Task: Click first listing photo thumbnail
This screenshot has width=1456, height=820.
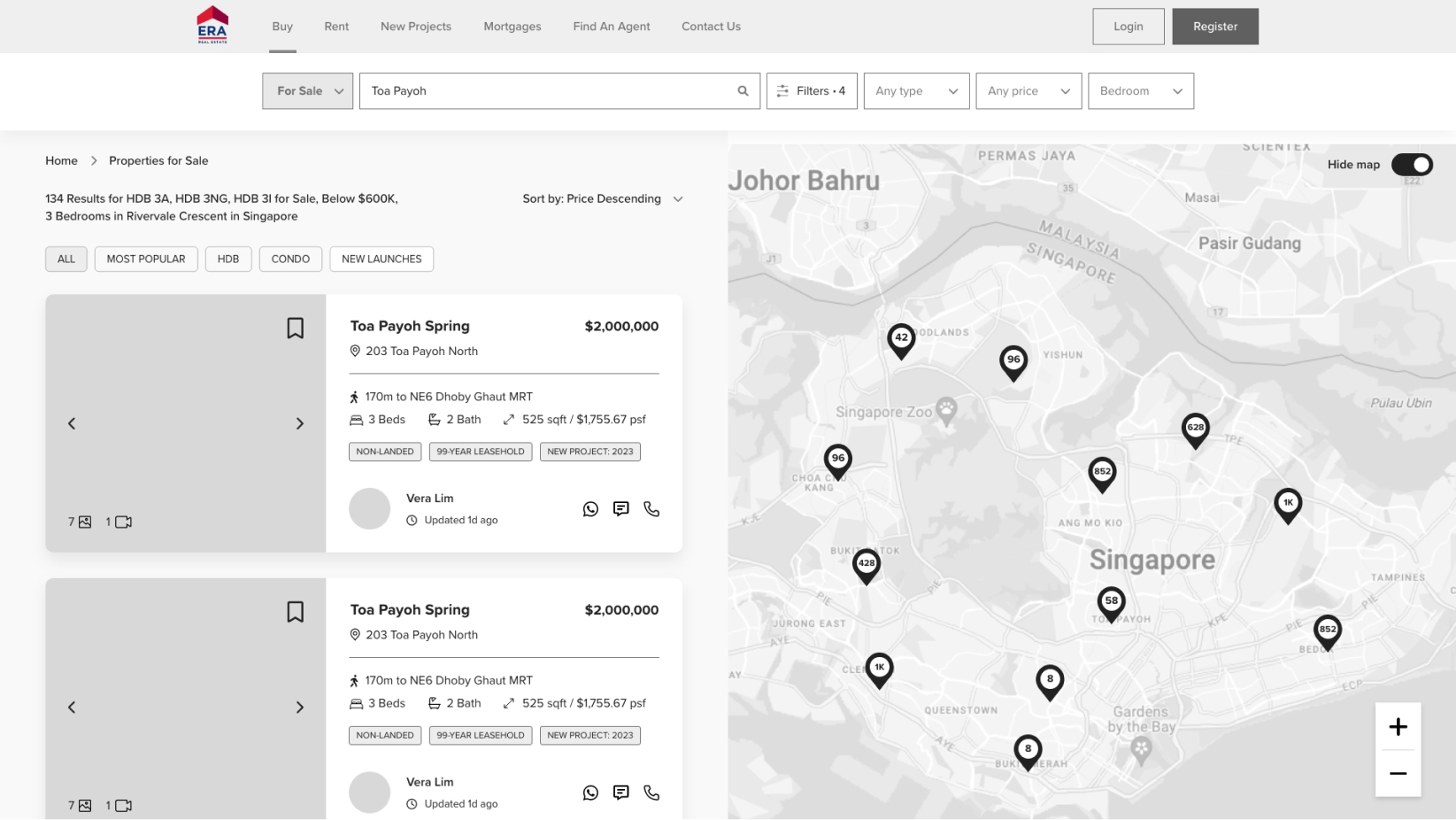Action: pyautogui.click(x=186, y=423)
